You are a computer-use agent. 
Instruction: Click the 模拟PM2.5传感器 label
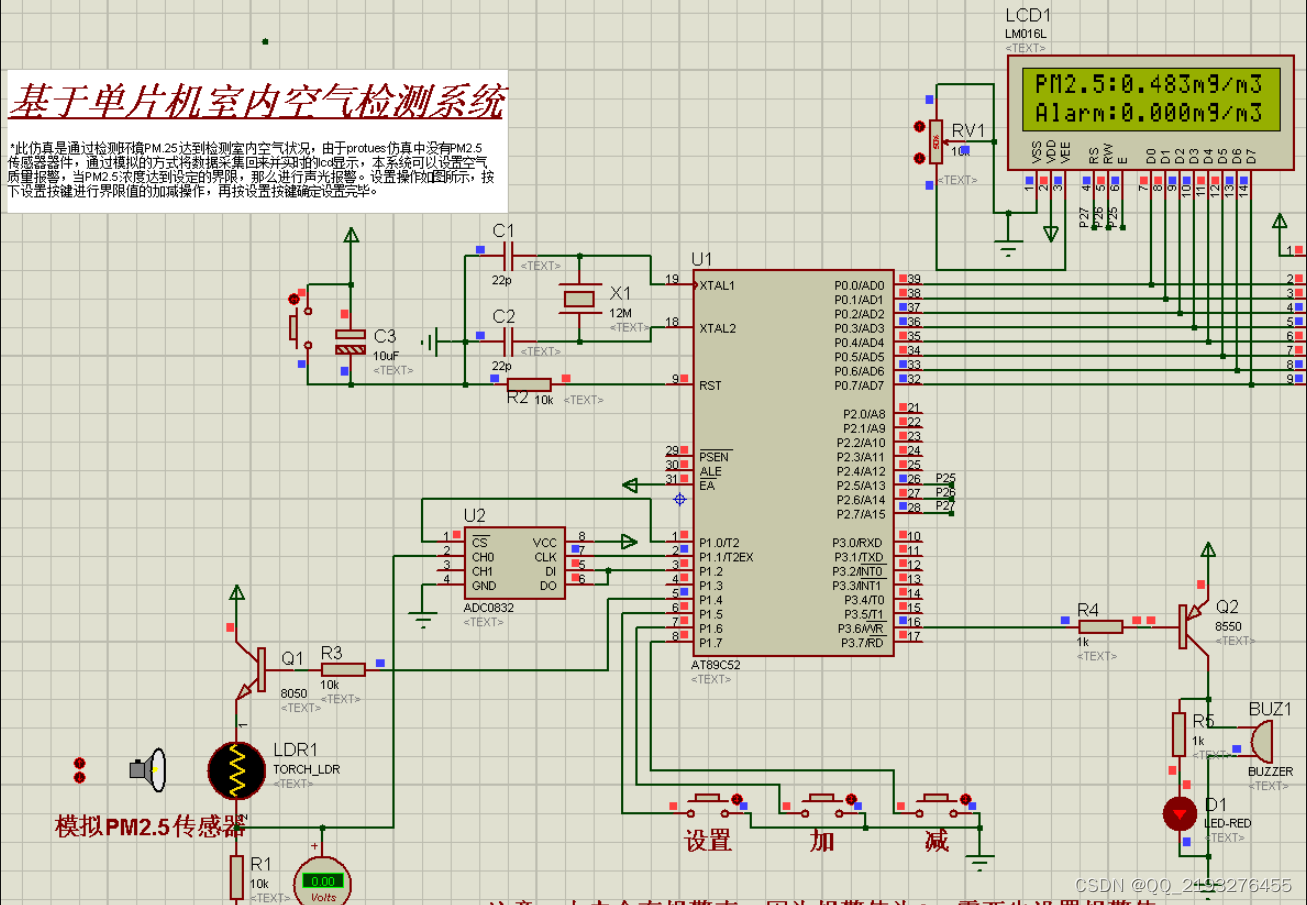[150, 826]
